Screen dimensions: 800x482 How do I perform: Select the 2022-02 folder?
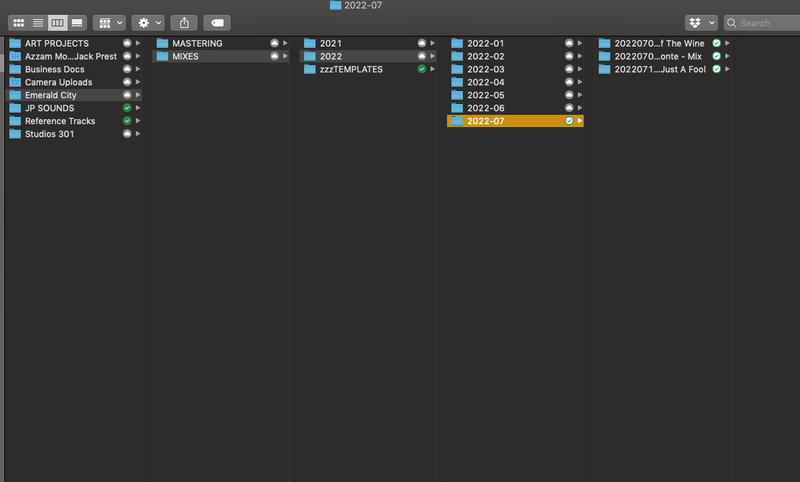click(515, 56)
